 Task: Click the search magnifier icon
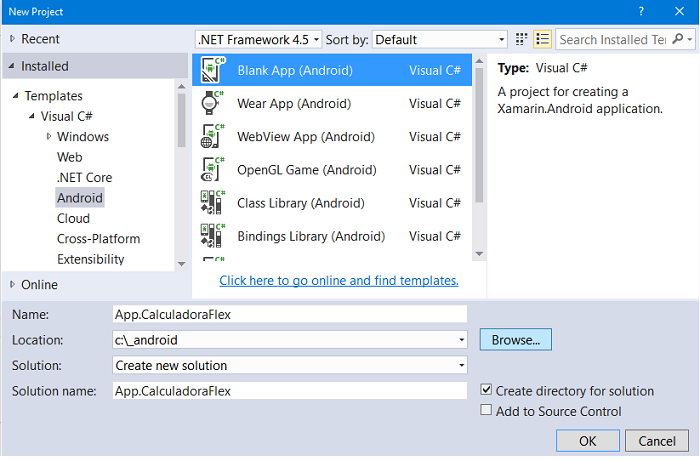[678, 39]
